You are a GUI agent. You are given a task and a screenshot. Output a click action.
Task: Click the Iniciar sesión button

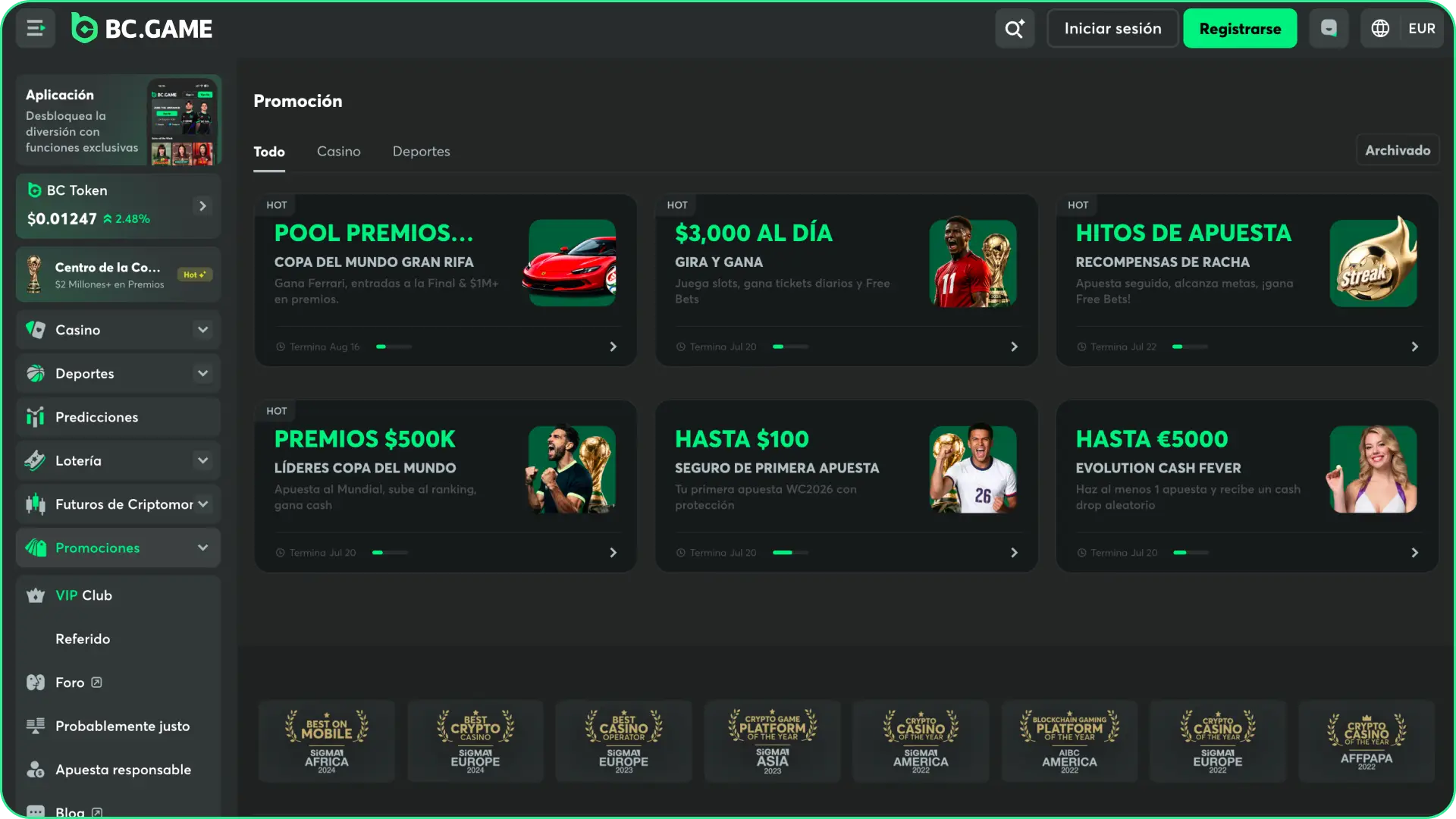[x=1112, y=29]
